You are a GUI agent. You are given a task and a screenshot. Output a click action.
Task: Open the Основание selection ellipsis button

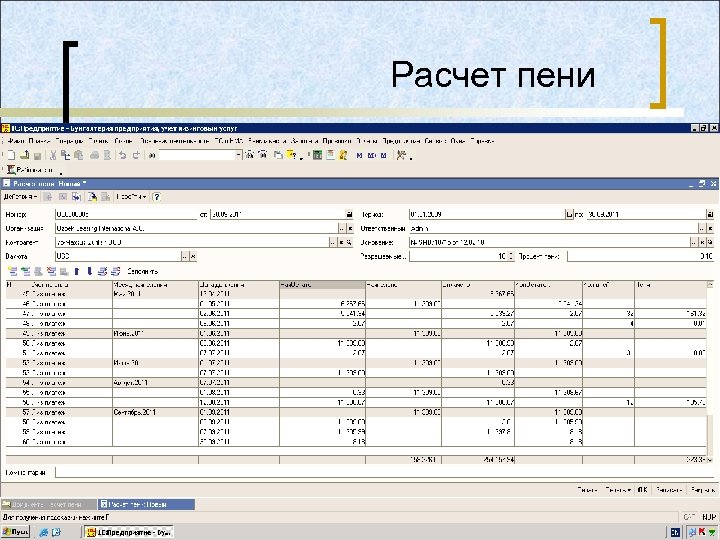693,242
